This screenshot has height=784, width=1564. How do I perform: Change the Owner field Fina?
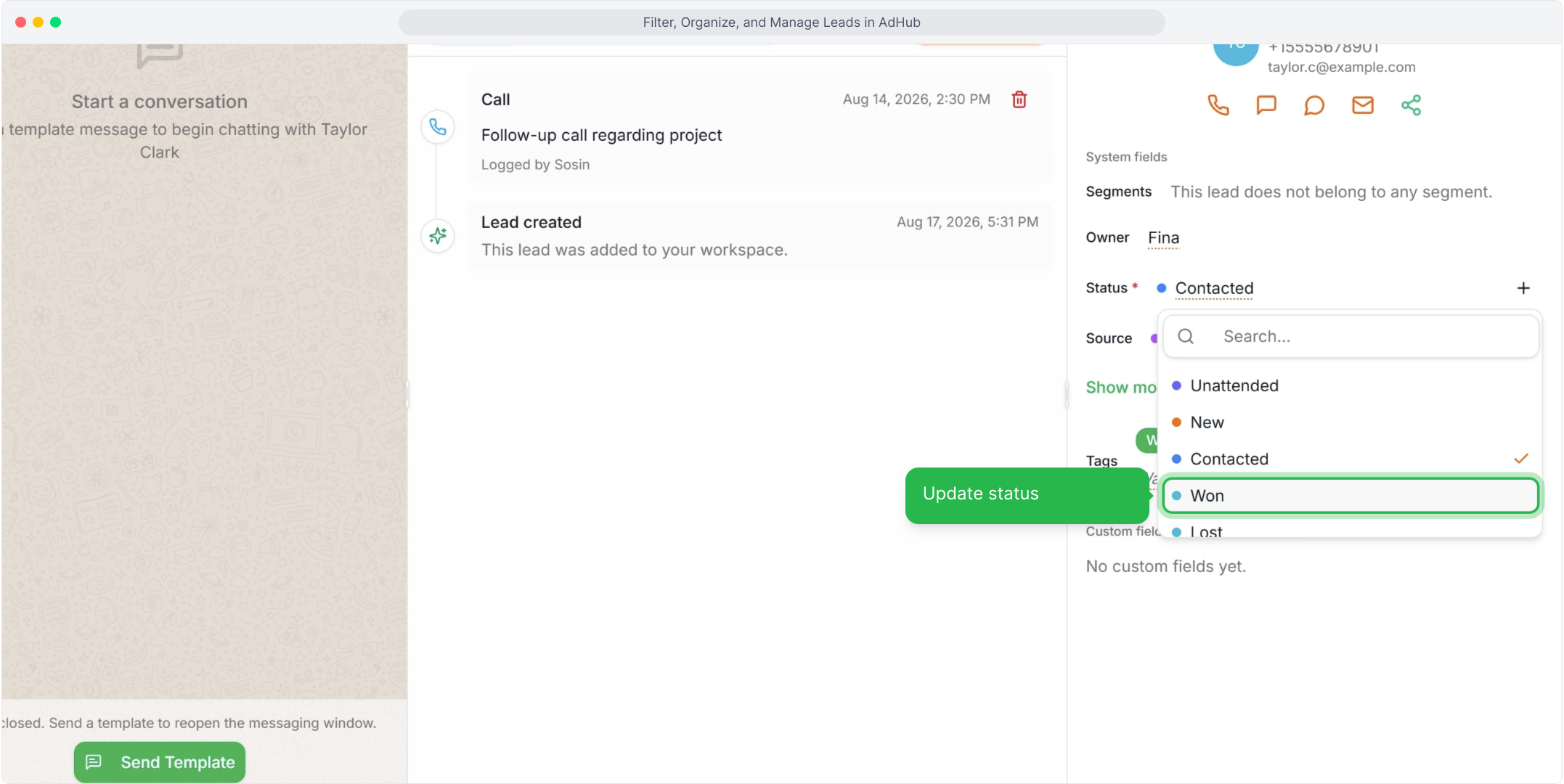[x=1163, y=238]
